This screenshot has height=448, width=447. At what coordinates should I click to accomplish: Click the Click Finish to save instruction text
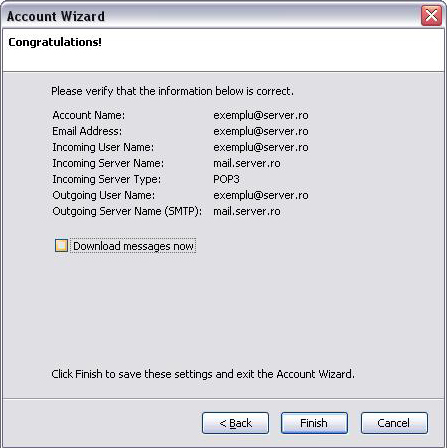click(203, 374)
